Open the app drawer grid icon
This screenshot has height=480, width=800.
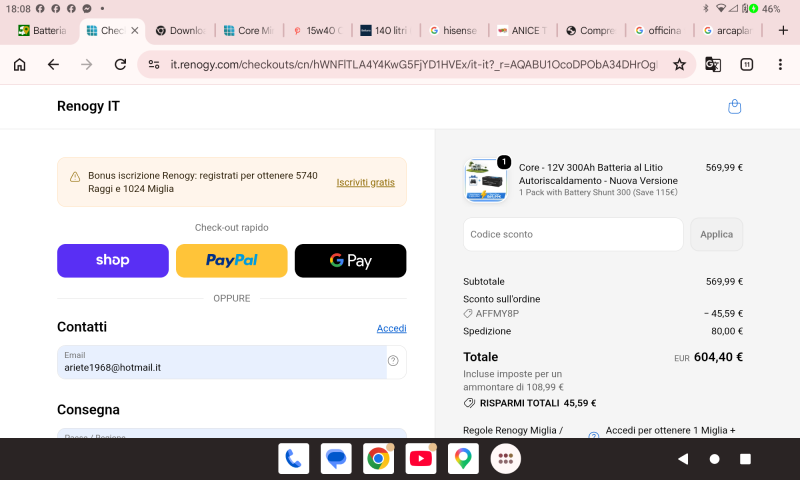click(x=505, y=459)
